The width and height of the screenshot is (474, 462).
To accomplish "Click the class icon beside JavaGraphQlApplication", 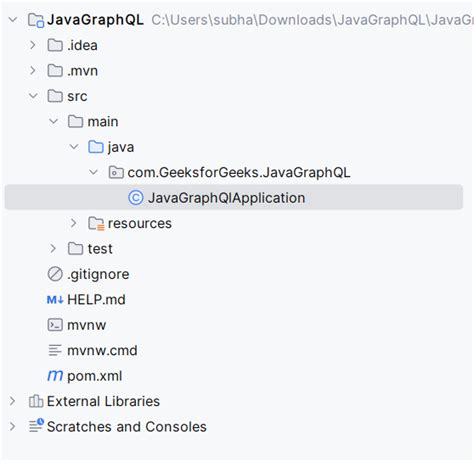I will [136, 198].
